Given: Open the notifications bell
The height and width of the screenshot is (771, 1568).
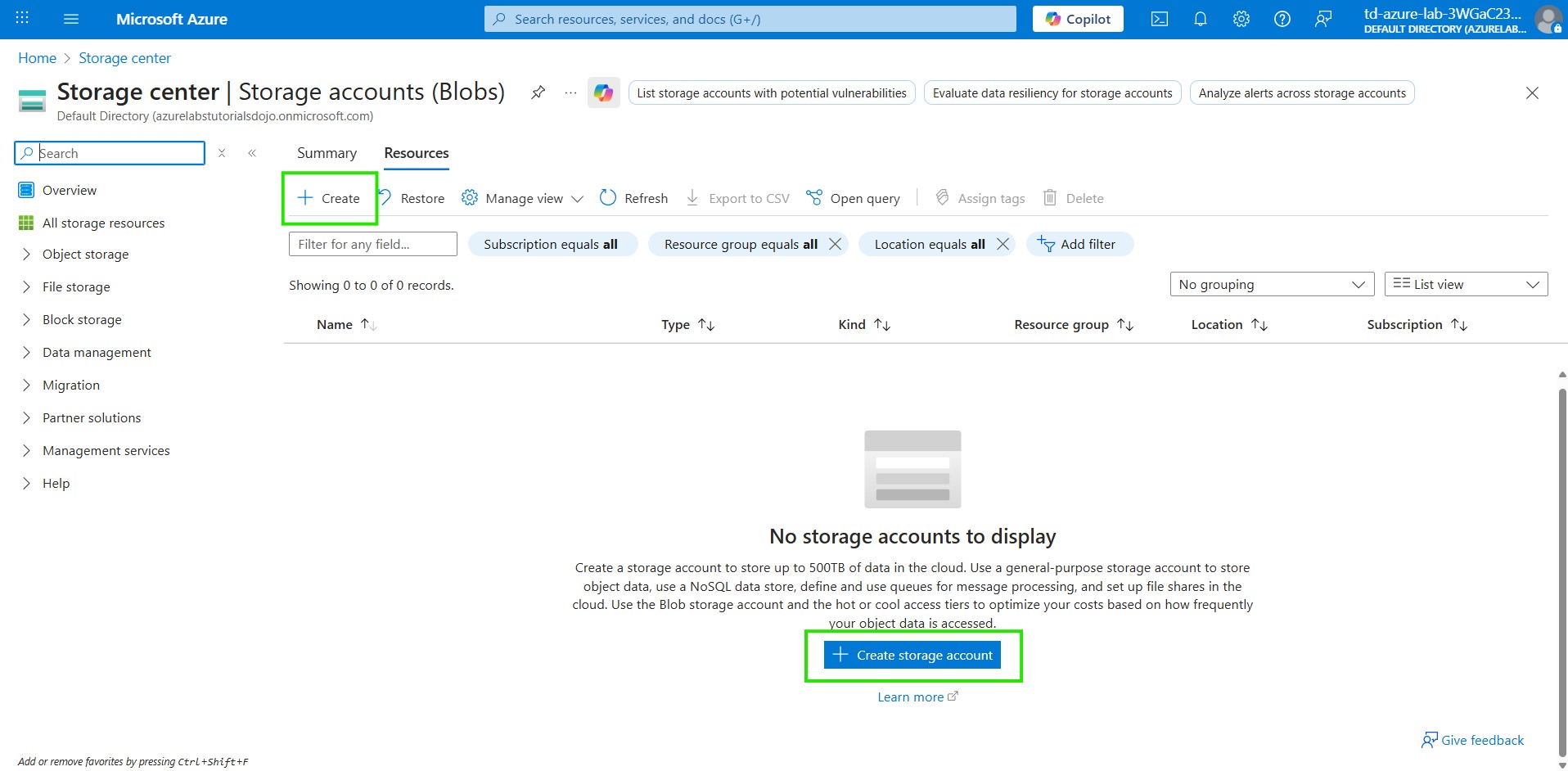Looking at the screenshot, I should tap(1200, 19).
